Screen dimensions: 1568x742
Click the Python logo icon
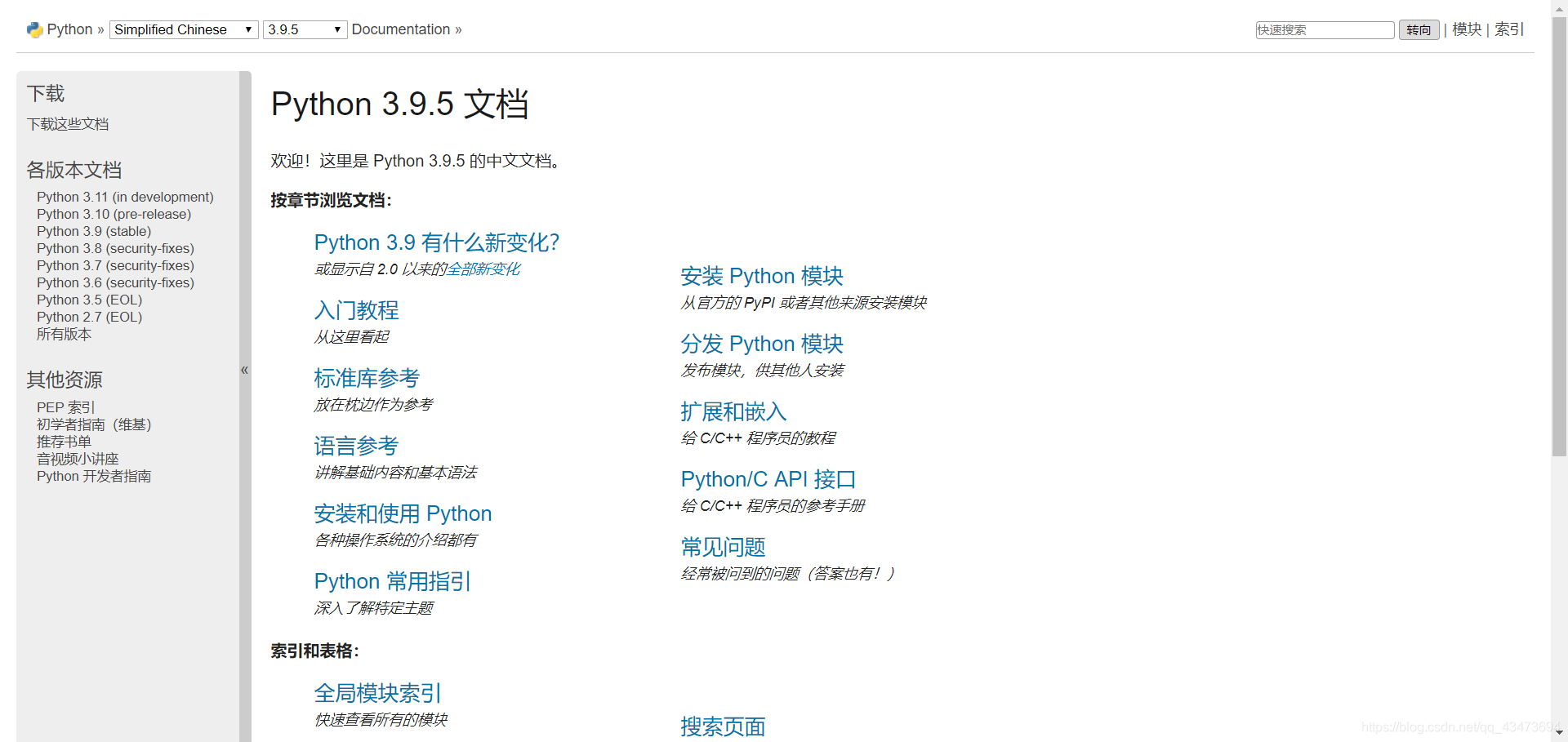[x=34, y=29]
